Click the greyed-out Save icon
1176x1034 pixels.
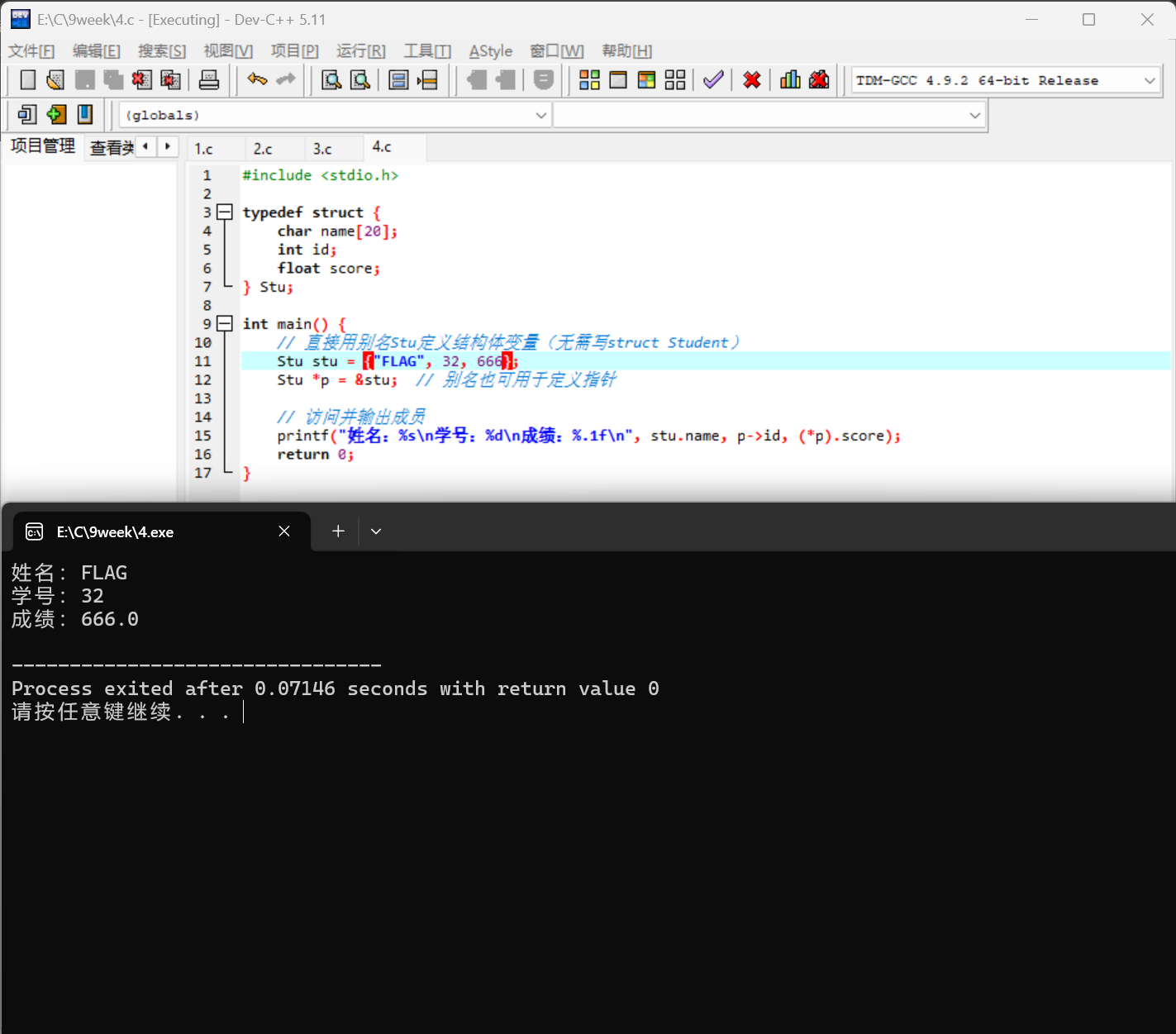coord(84,80)
